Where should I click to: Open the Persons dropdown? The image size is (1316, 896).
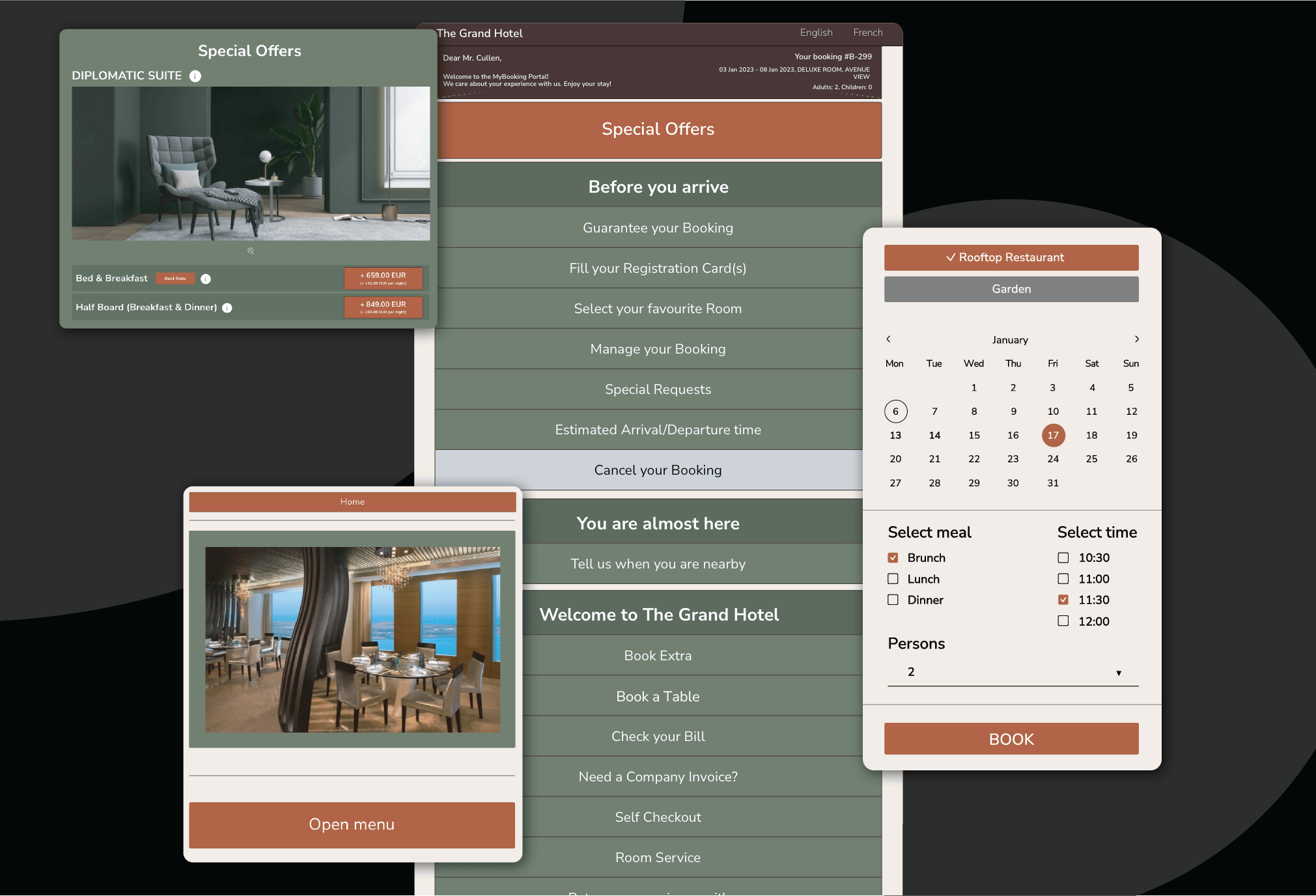point(1012,672)
